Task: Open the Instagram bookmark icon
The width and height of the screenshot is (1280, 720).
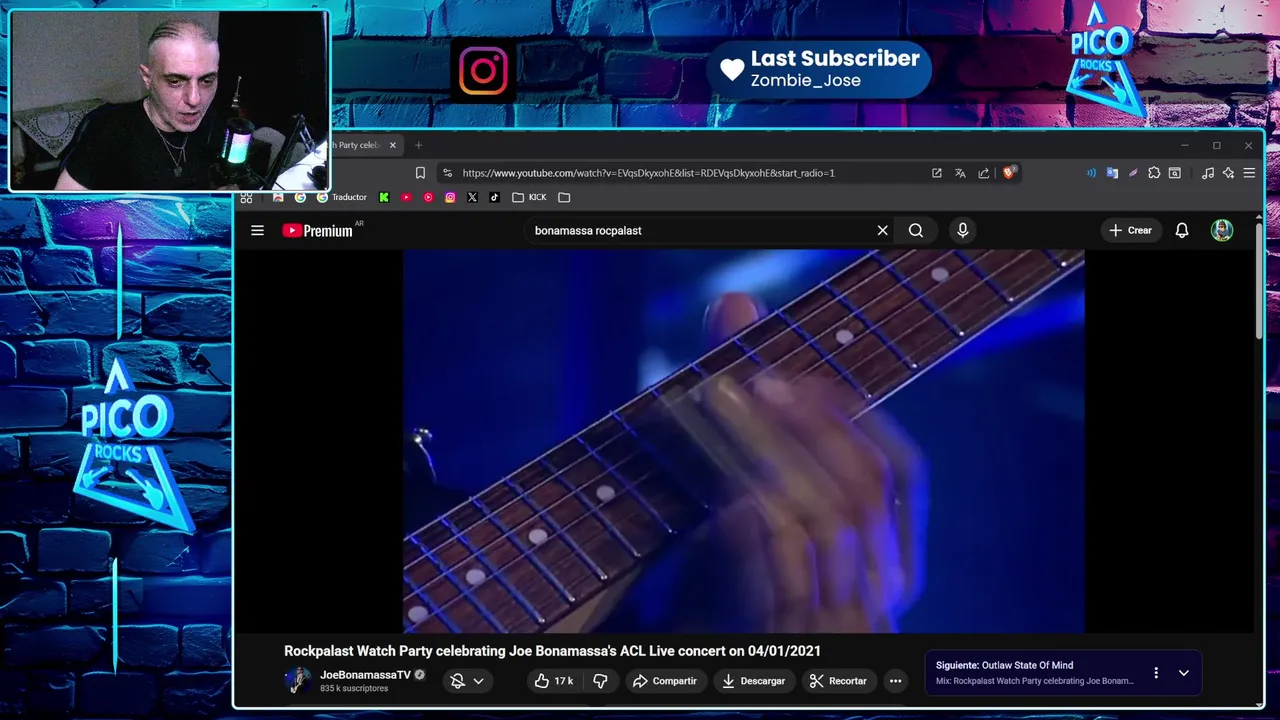Action: [450, 197]
